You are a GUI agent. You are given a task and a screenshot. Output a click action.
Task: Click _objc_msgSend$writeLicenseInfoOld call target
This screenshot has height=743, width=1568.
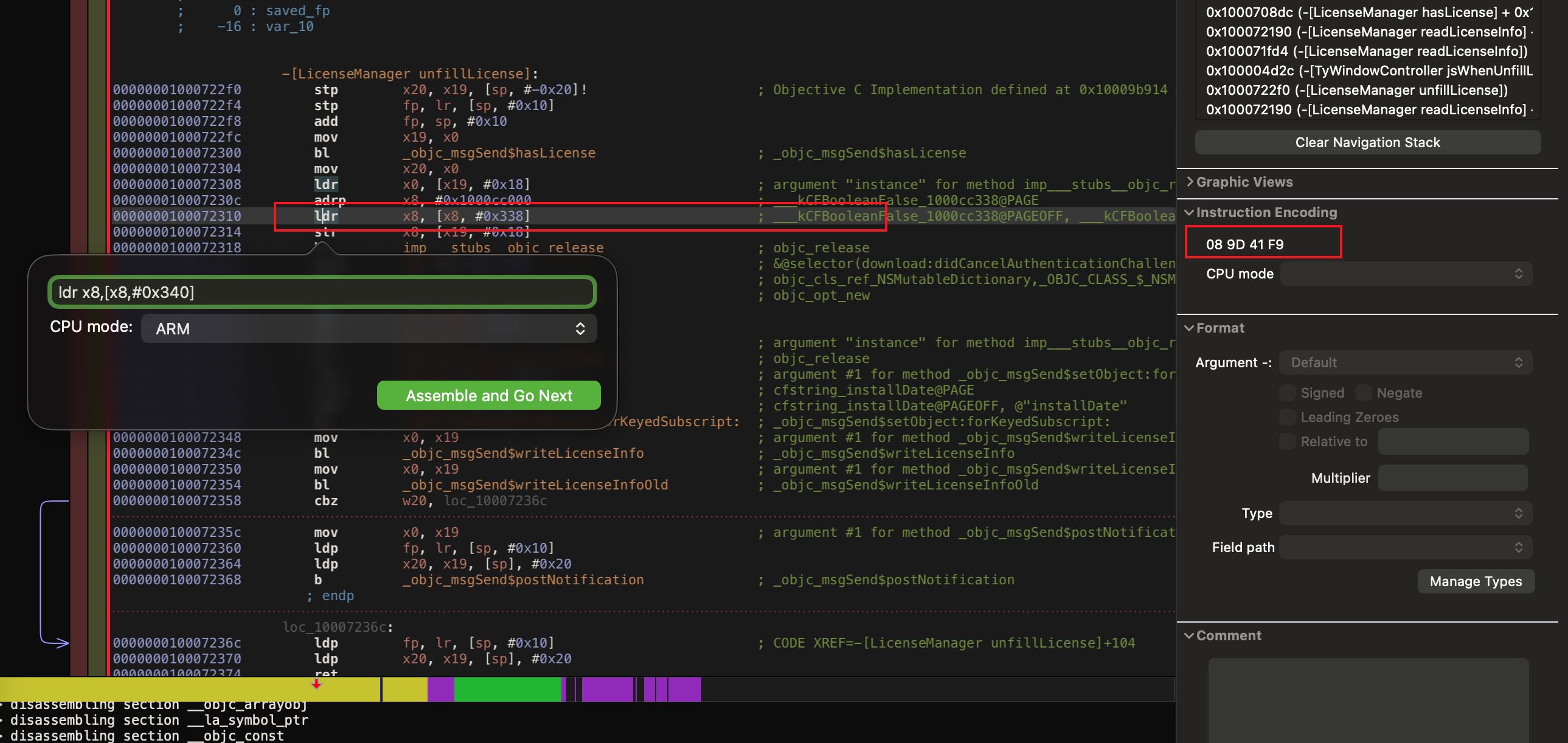(x=535, y=485)
